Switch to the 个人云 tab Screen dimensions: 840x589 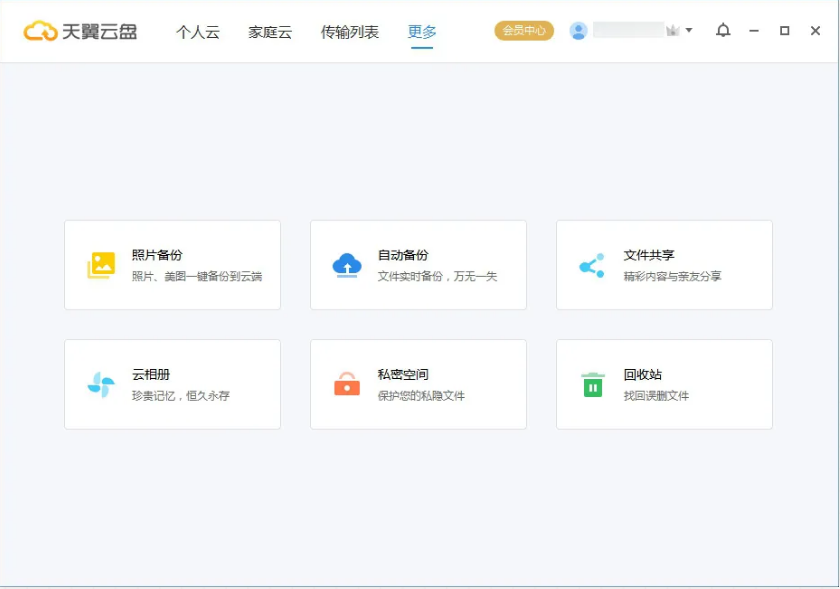[197, 31]
